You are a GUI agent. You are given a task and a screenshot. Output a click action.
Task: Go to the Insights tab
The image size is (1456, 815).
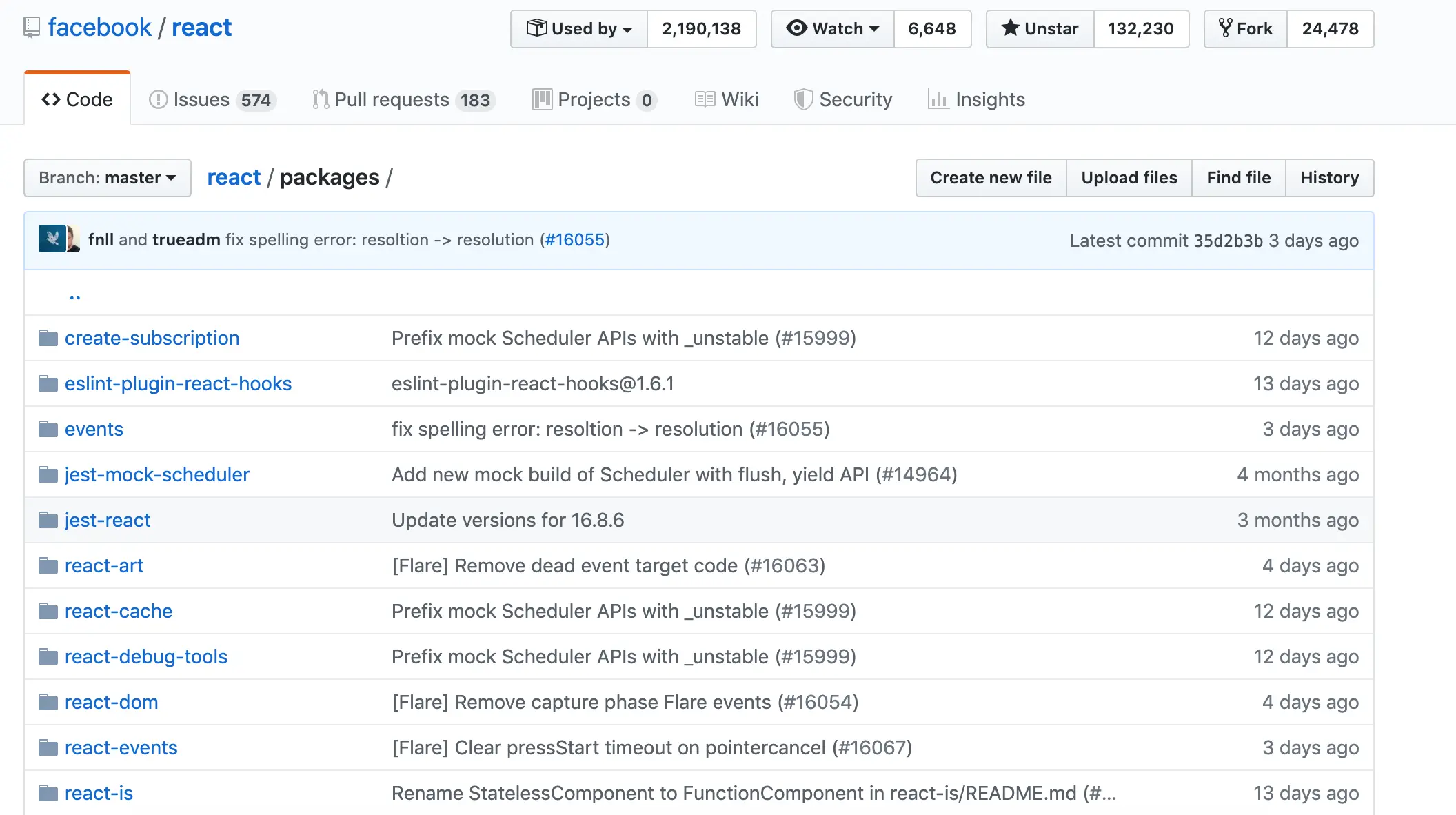[x=977, y=100]
